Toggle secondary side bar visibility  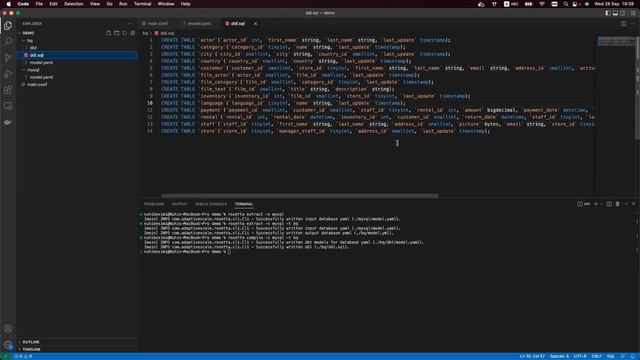(623, 13)
